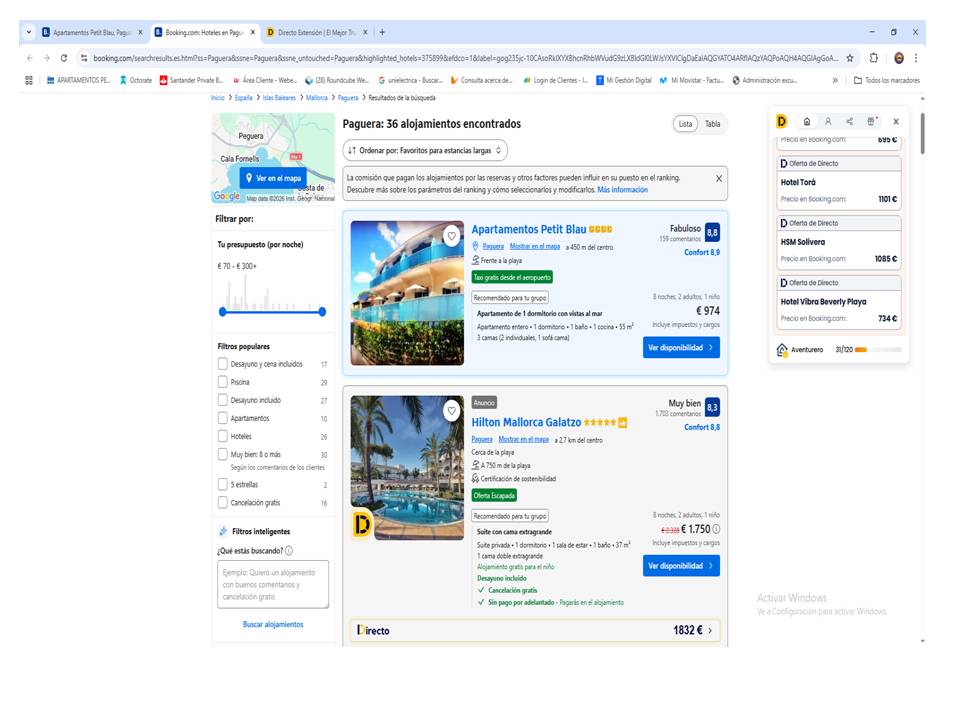Click Ver en el mapa button
960x720 pixels.
272,178
